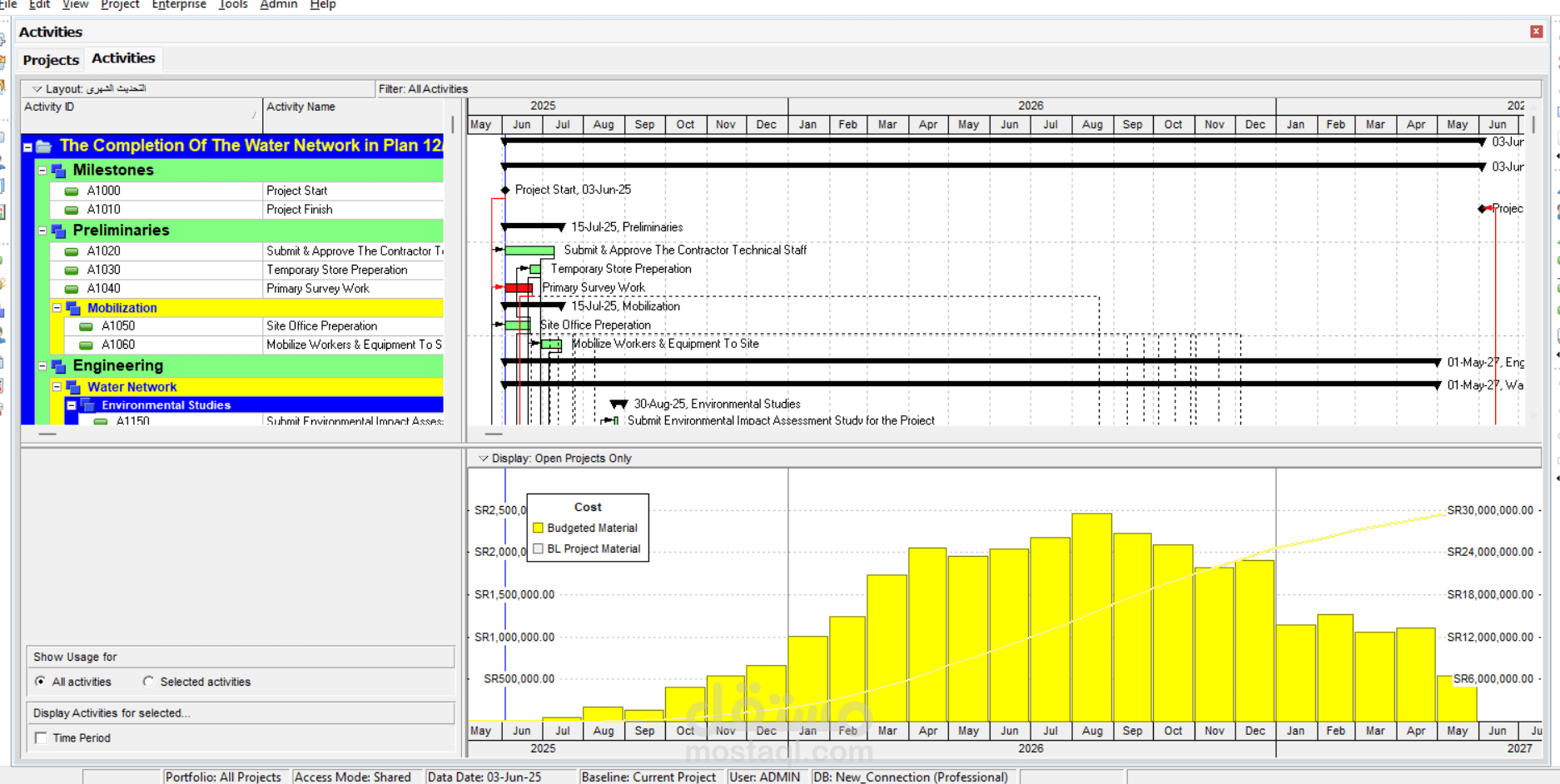
Task: Select the Primary Survey Work activity name
Action: pos(354,289)
